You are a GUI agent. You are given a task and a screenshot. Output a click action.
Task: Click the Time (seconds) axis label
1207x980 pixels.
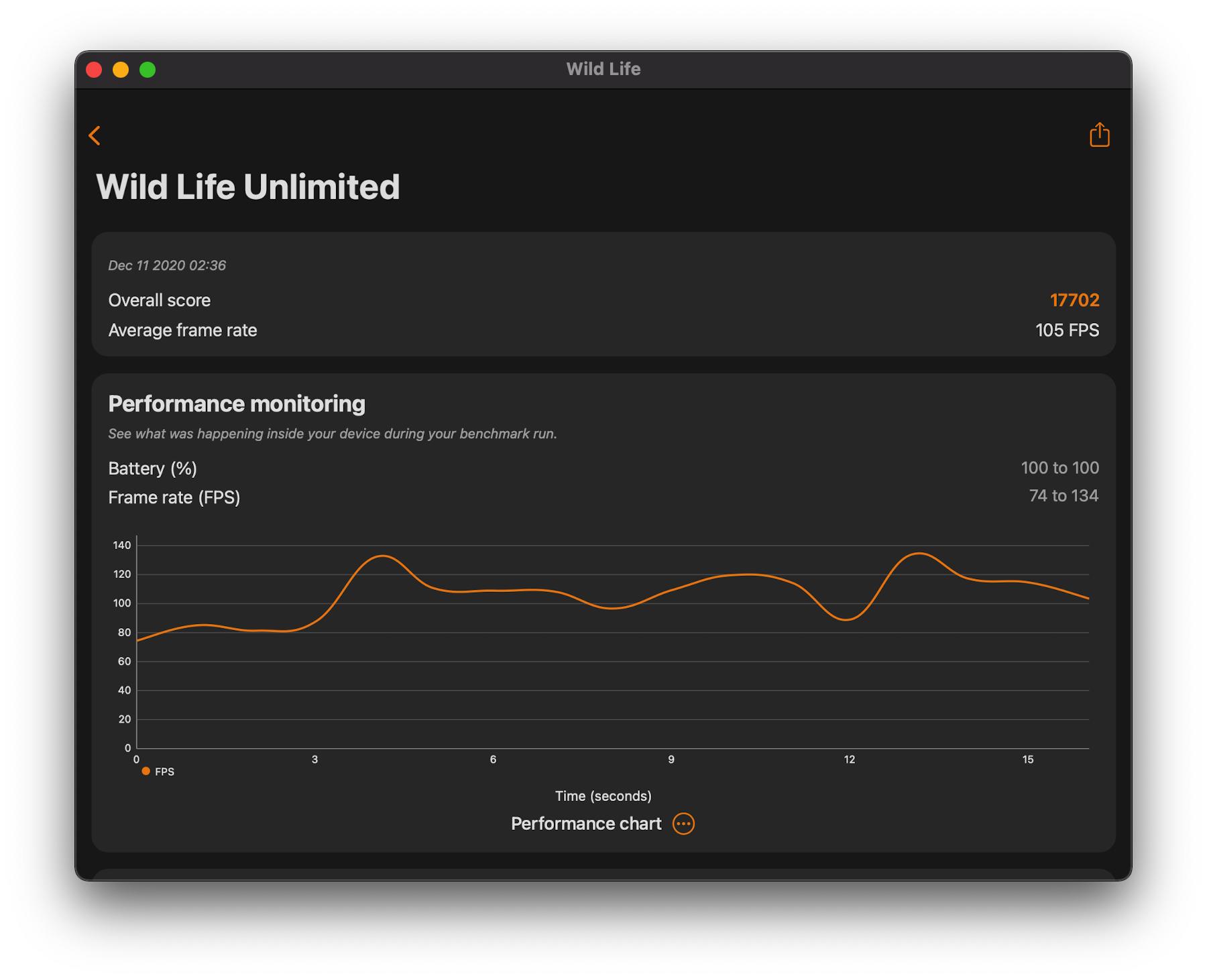pos(603,796)
